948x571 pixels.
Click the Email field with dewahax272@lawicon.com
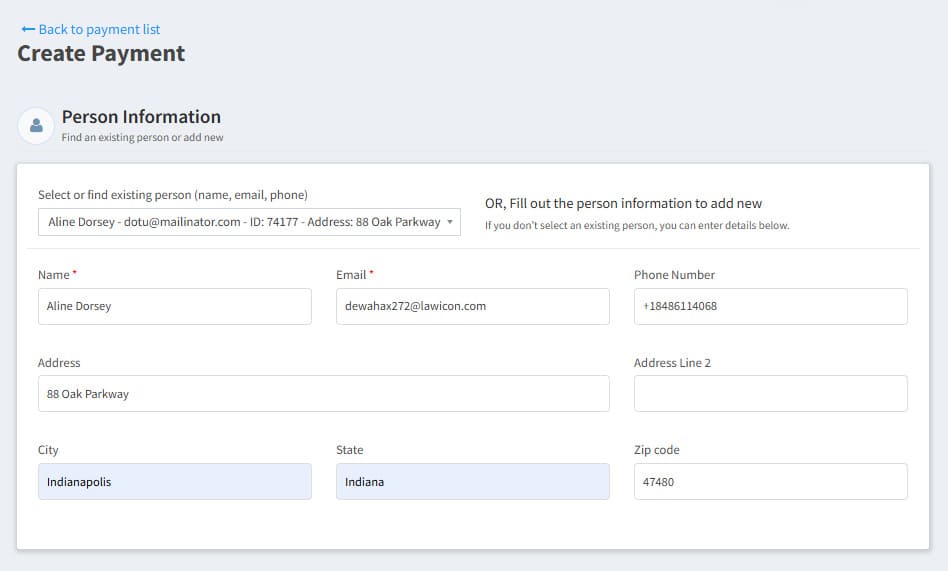coord(473,306)
